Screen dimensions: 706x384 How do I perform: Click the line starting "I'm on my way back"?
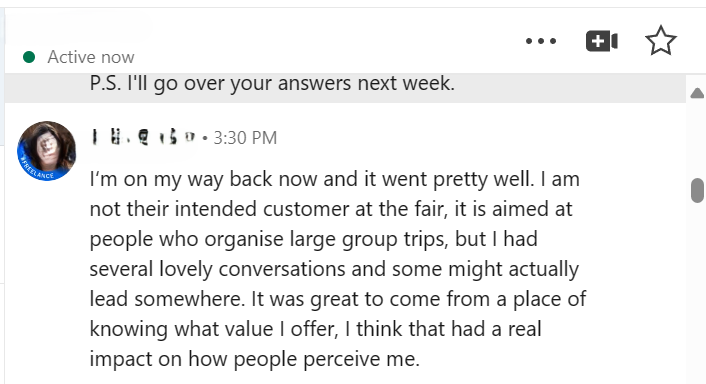pyautogui.click(x=335, y=179)
